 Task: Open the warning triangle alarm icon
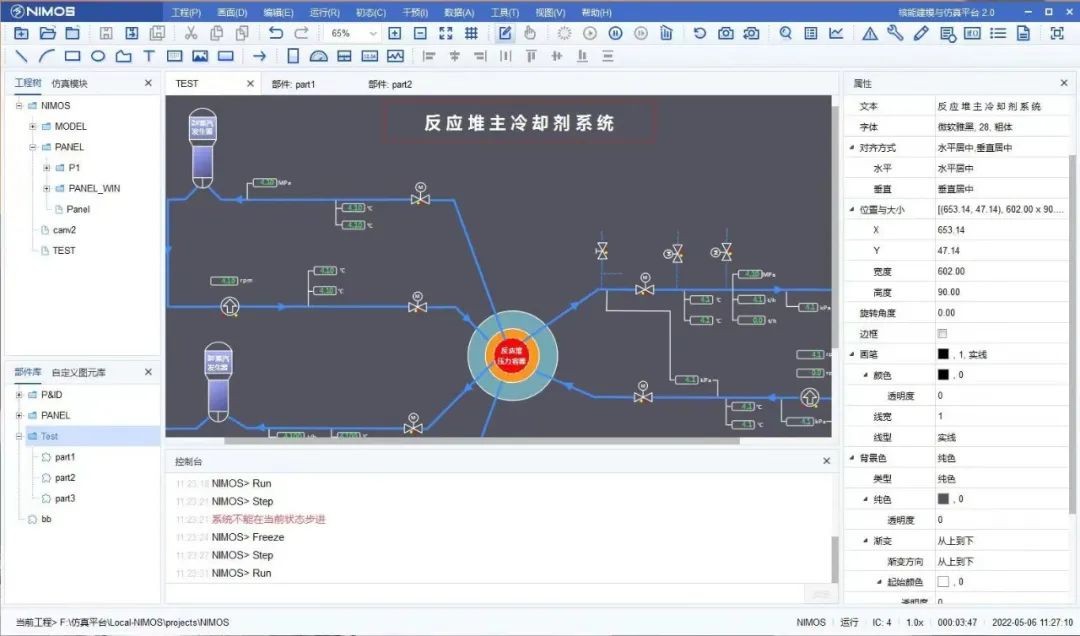coord(869,33)
